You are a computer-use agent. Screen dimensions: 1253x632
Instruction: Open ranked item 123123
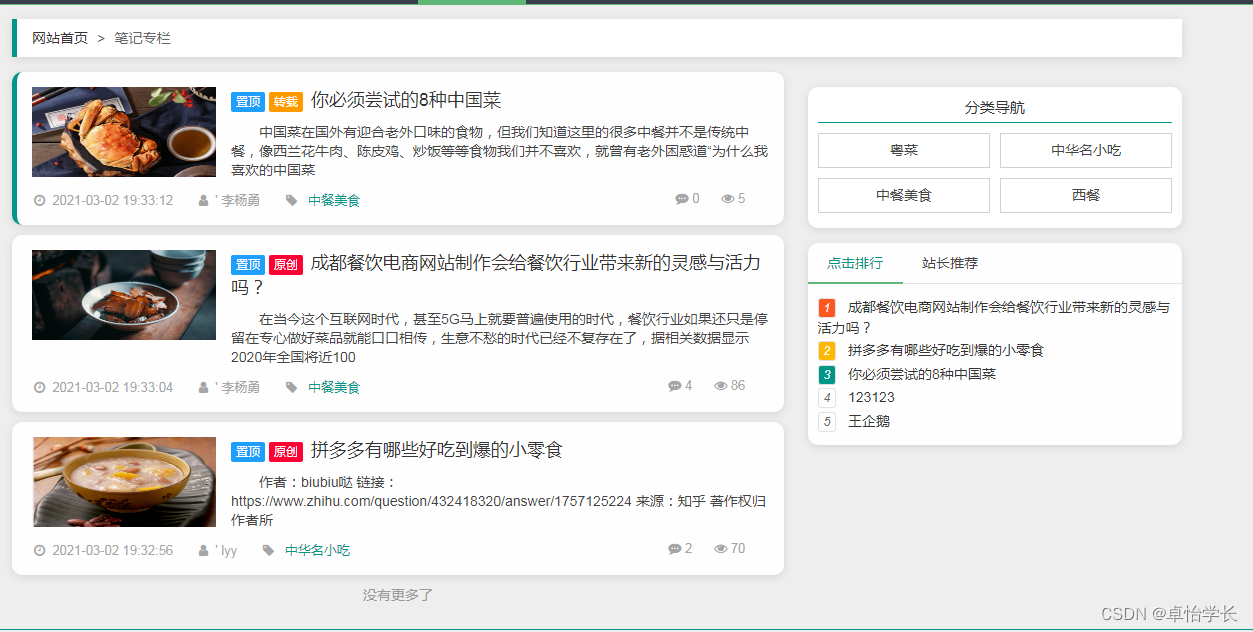pos(871,398)
